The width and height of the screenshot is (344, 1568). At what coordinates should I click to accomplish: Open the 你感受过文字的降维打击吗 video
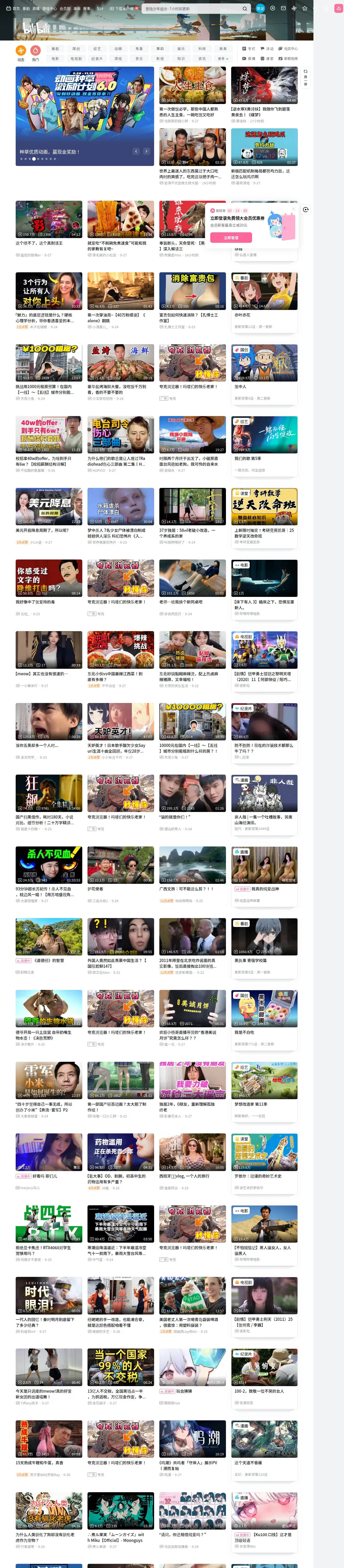[49, 578]
